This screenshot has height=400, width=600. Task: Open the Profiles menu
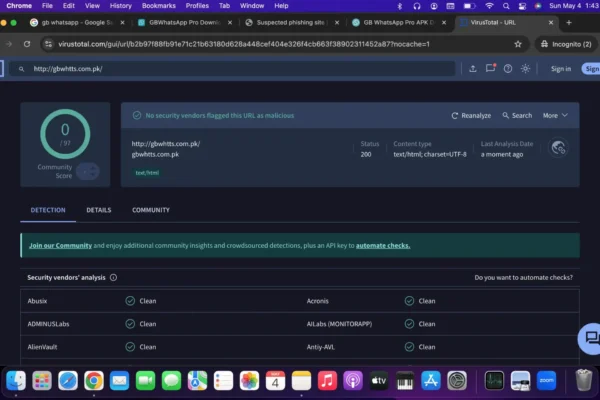197,6
